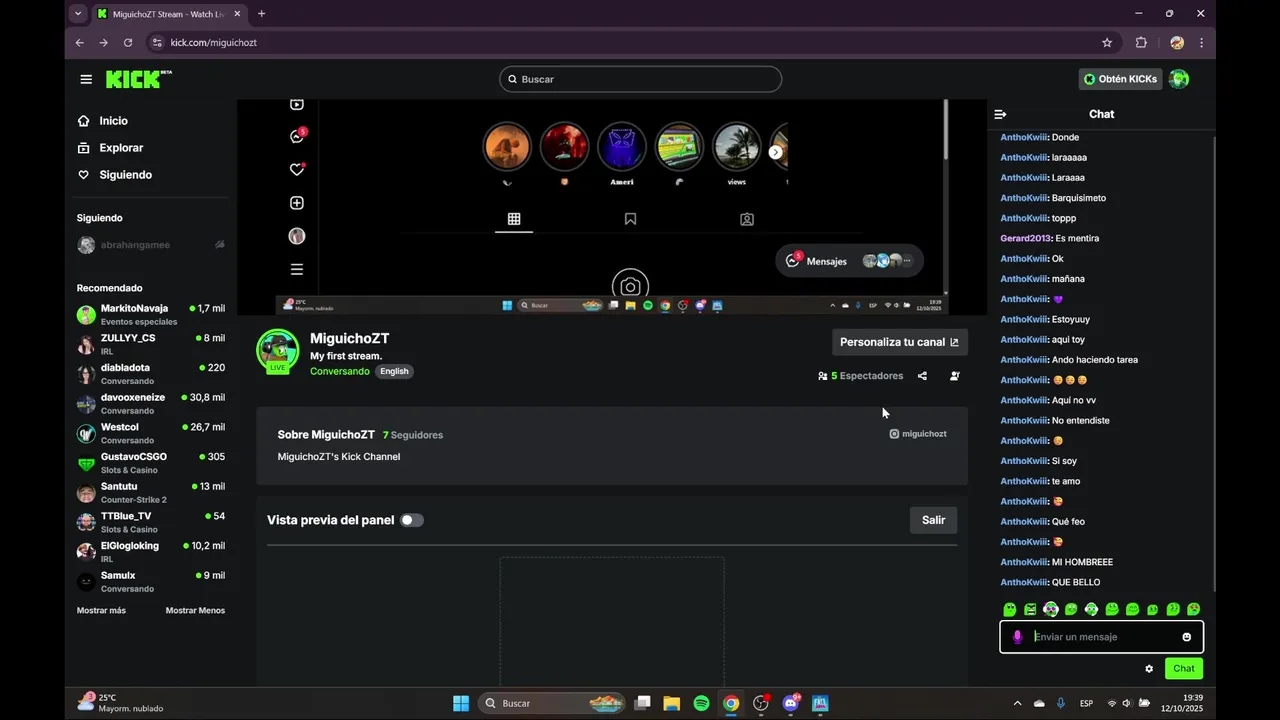The image size is (1280, 720).
Task: View site information icon in address bar
Action: click(156, 43)
